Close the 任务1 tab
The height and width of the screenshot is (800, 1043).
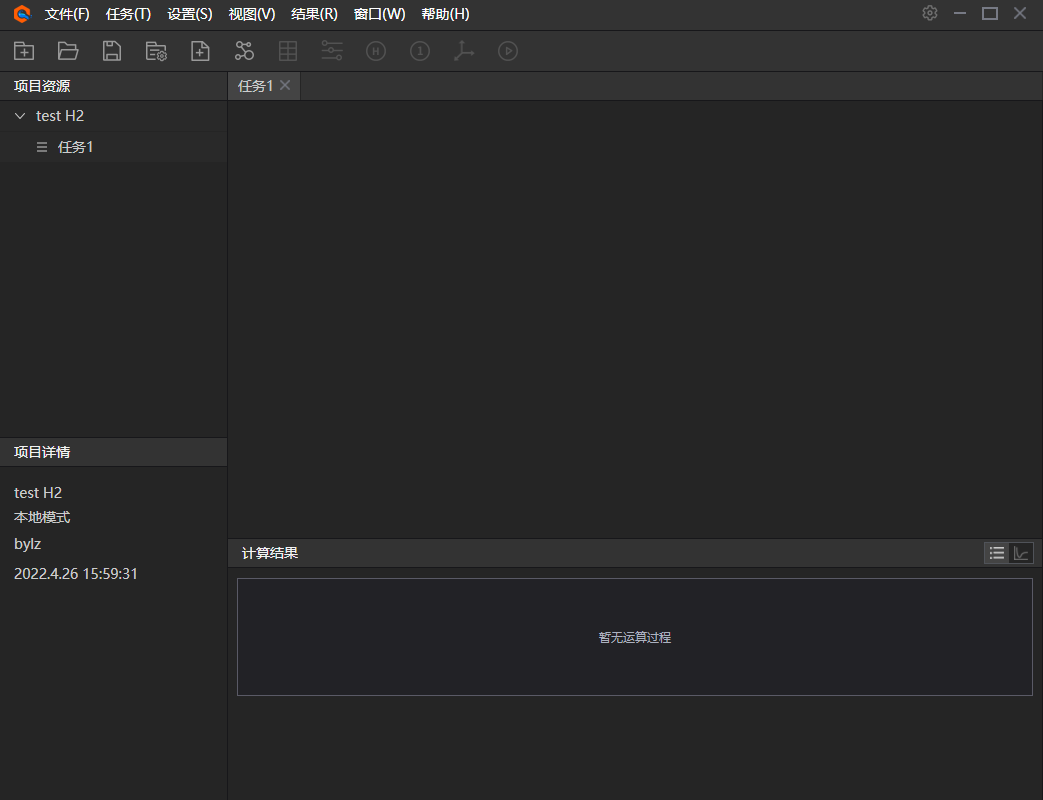[285, 85]
